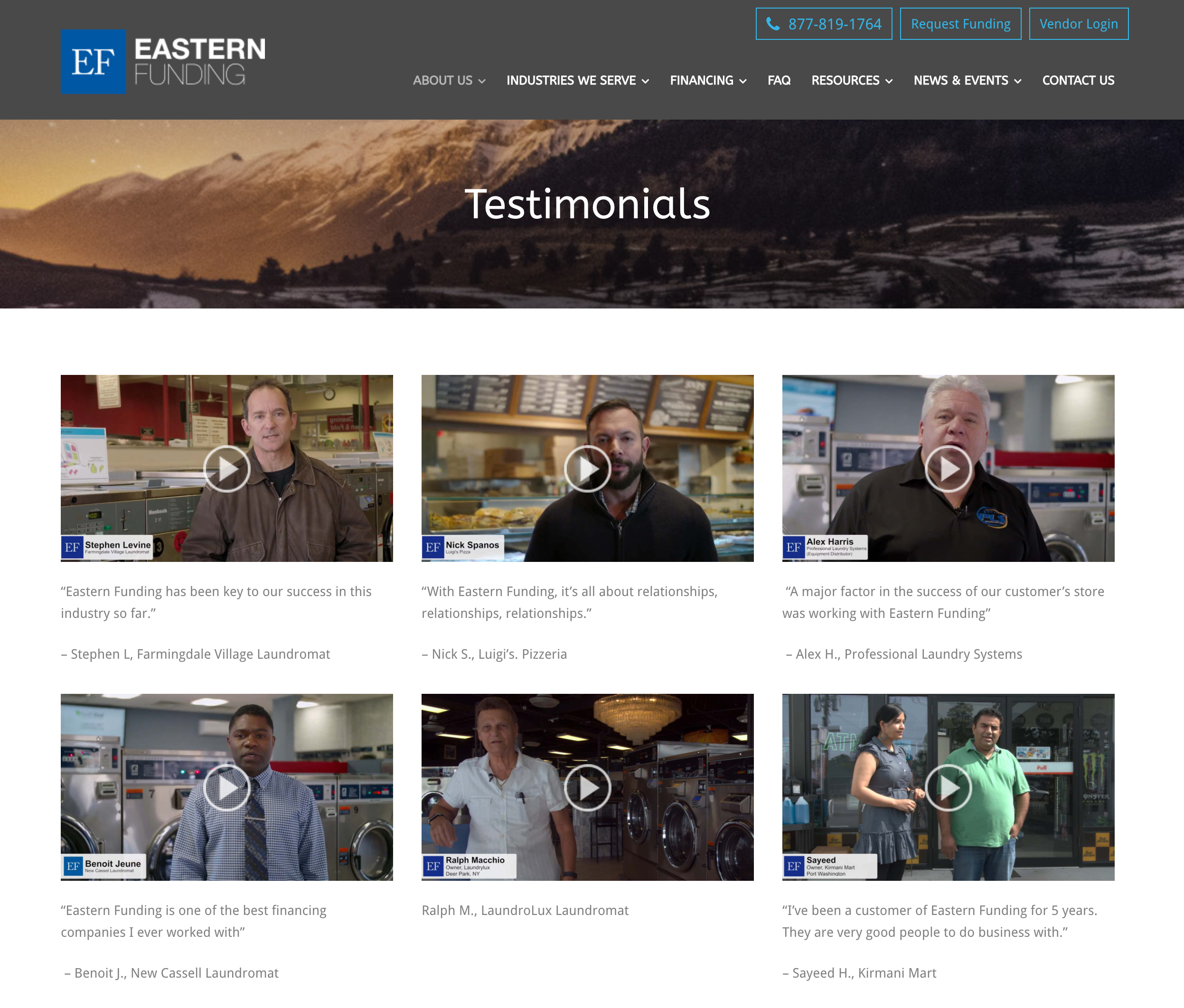The height and width of the screenshot is (1008, 1184).
Task: Click the Vendor Login button
Action: coord(1078,24)
